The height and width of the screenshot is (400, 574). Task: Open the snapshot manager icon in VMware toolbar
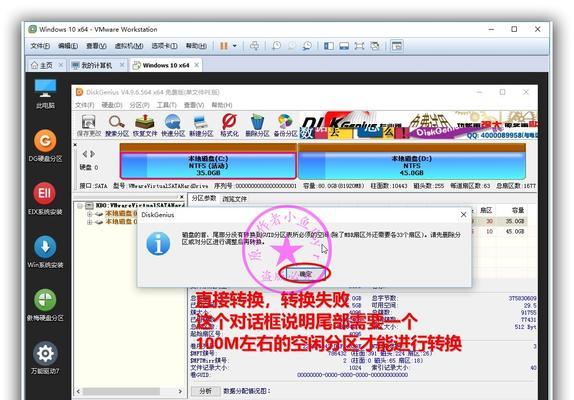pyautogui.click(x=307, y=46)
